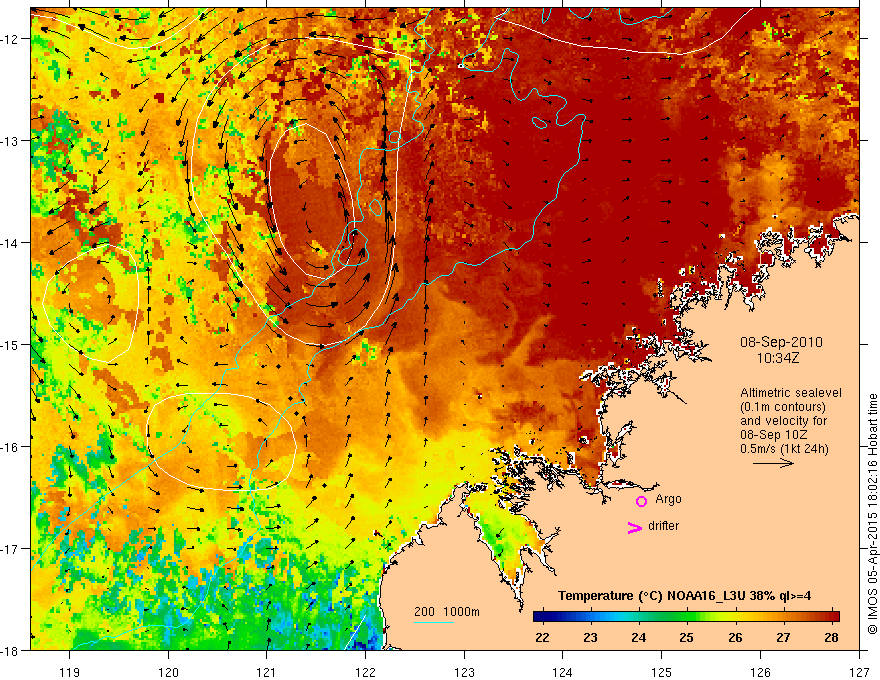Click the 'Argo' legend label
This screenshot has height=680, width=880.
[668, 499]
